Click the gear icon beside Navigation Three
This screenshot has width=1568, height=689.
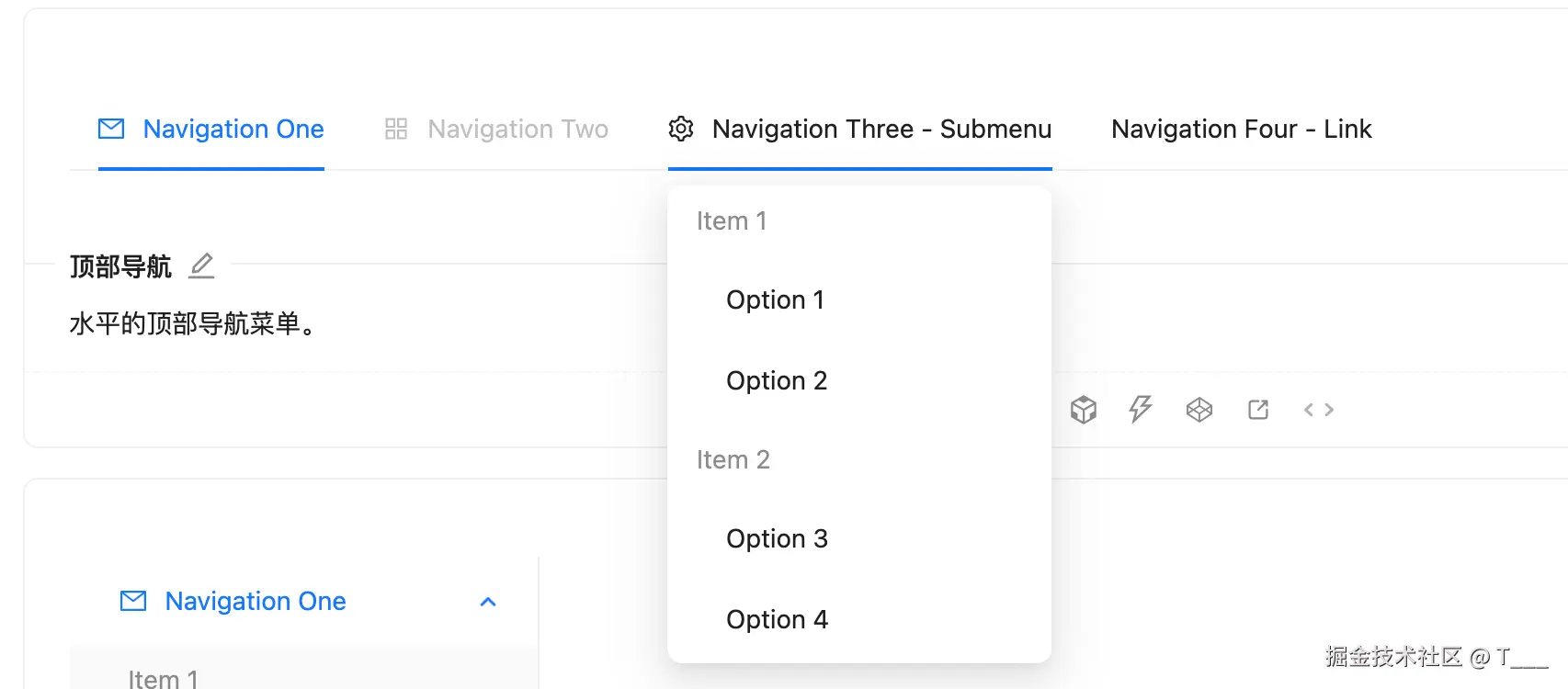pyautogui.click(x=681, y=129)
